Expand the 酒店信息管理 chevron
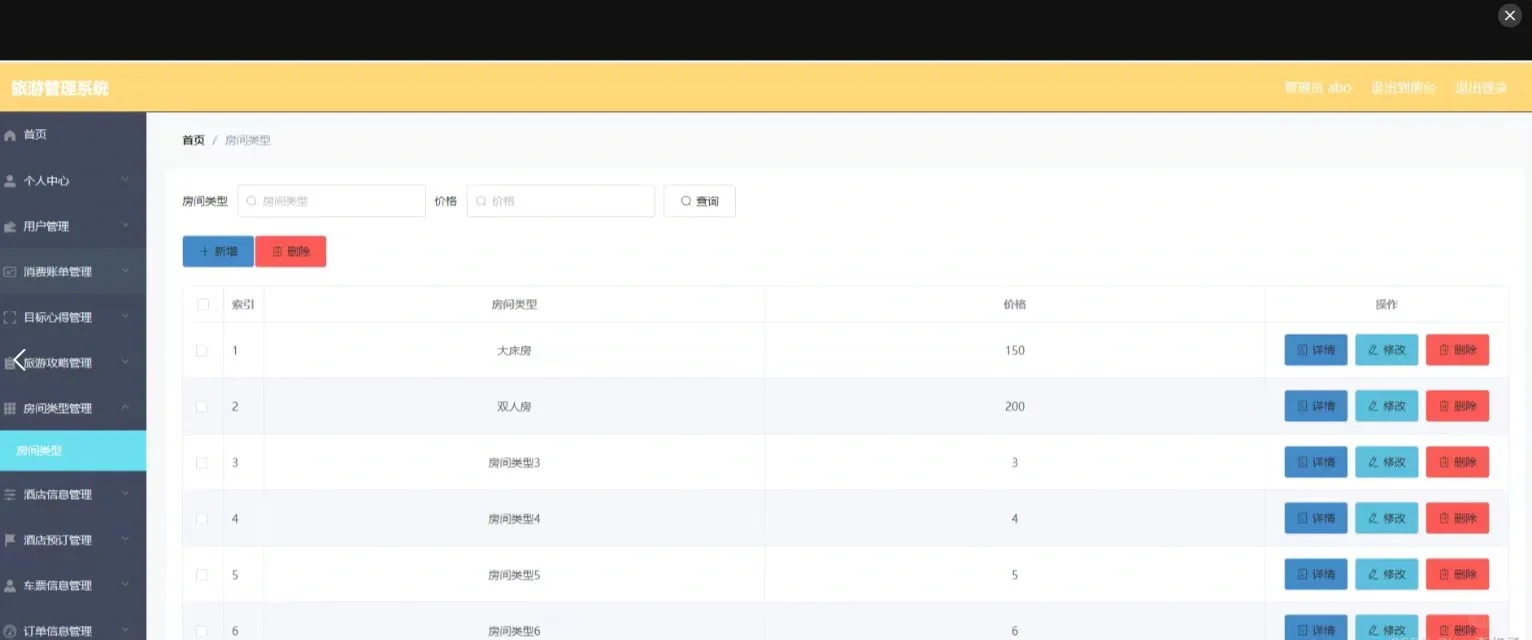This screenshot has height=640, width=1532. 125,494
